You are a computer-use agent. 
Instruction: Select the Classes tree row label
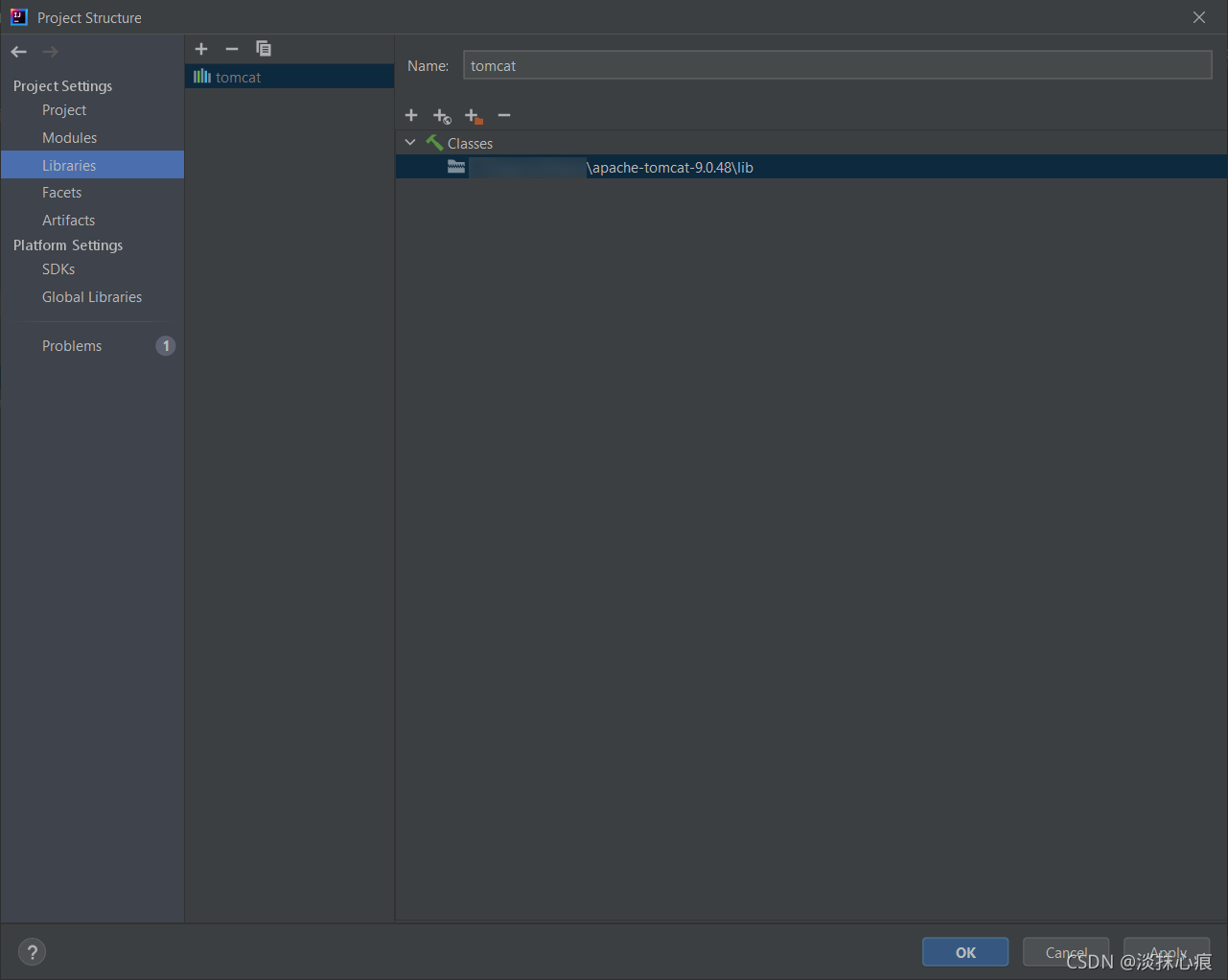point(470,144)
